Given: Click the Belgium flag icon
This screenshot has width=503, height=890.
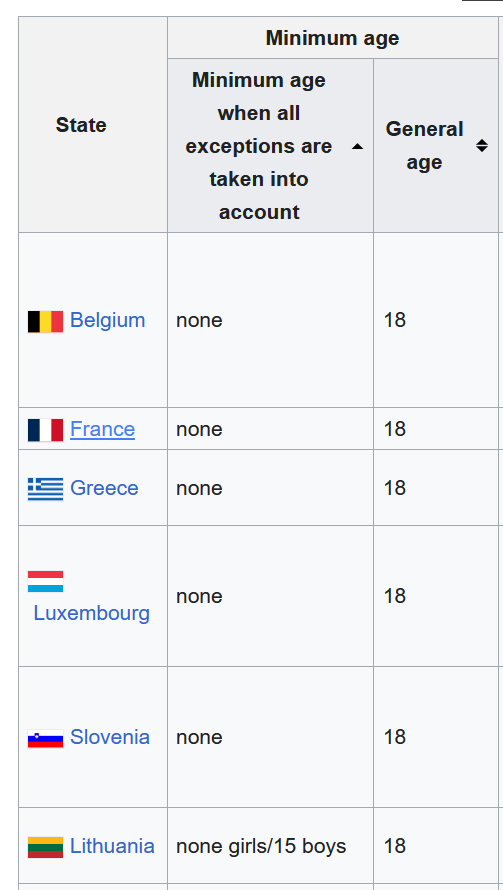Looking at the screenshot, I should click(45, 321).
